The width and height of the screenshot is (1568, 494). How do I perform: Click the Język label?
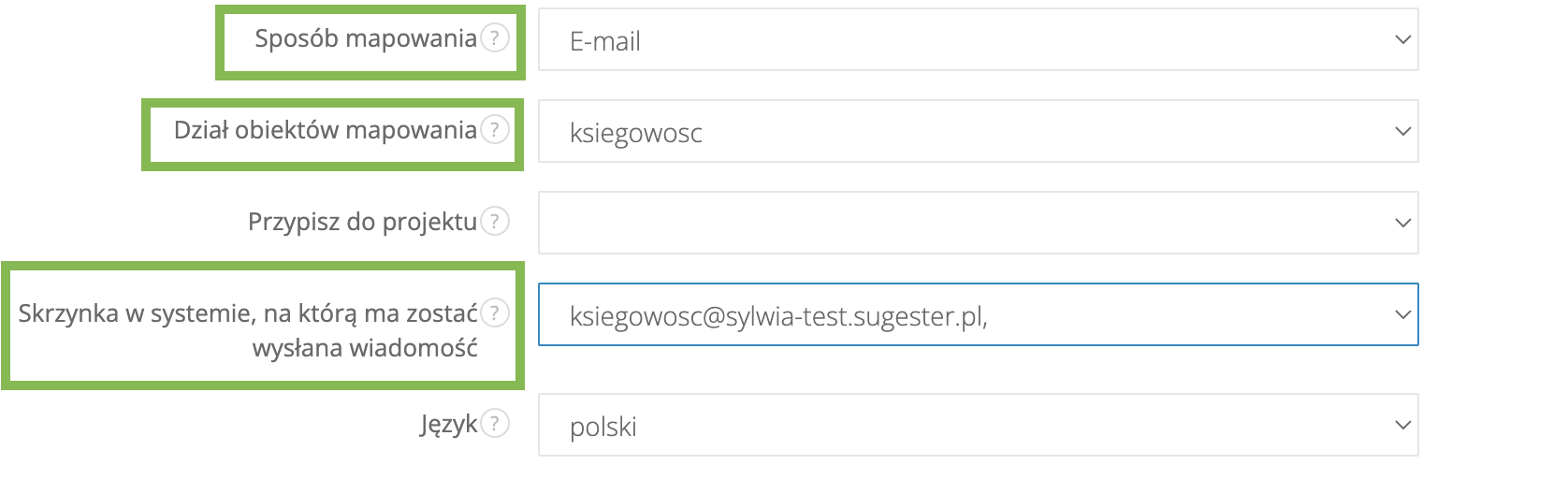pos(448,425)
